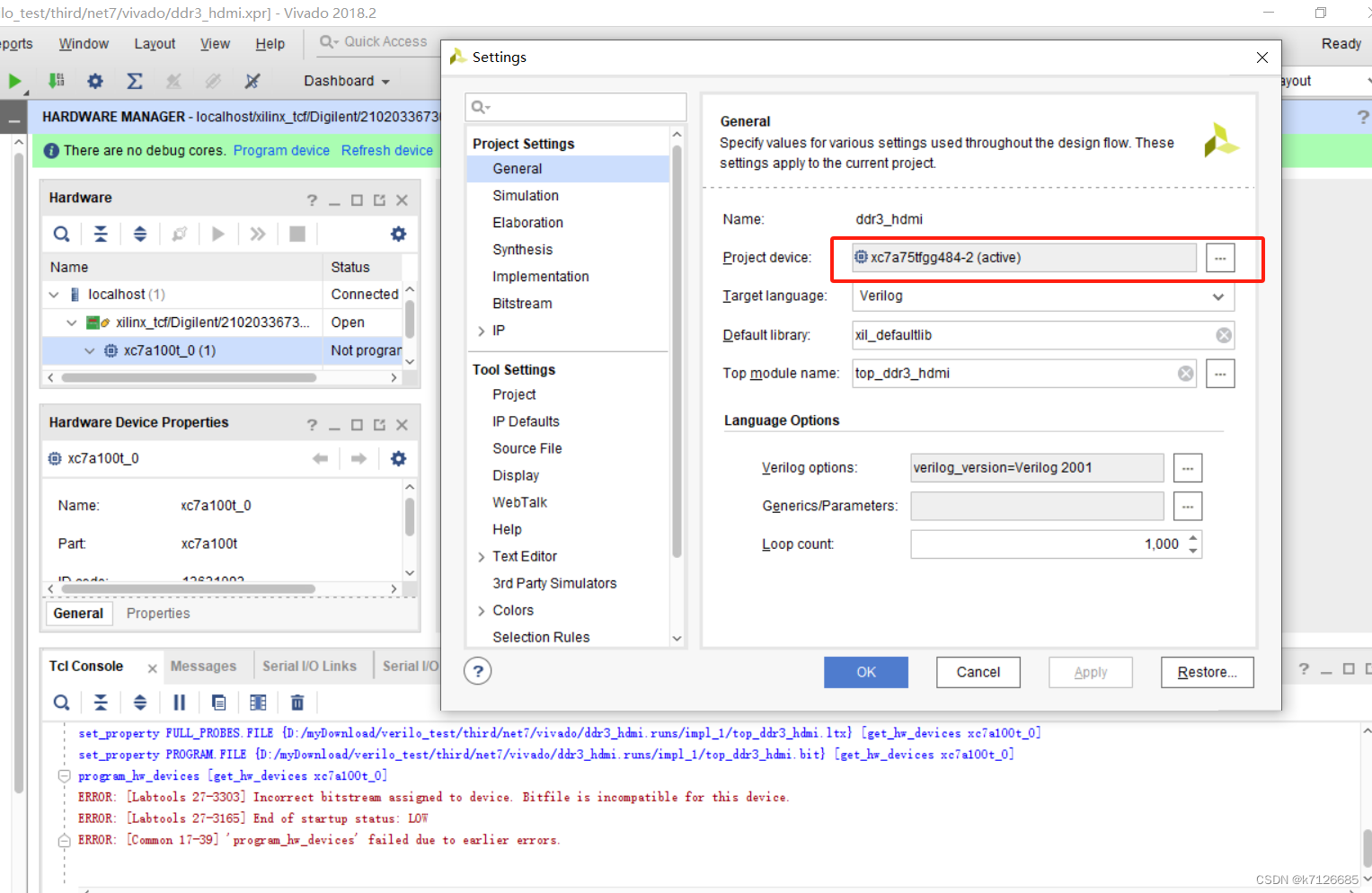Click Refresh device link

coord(387,150)
